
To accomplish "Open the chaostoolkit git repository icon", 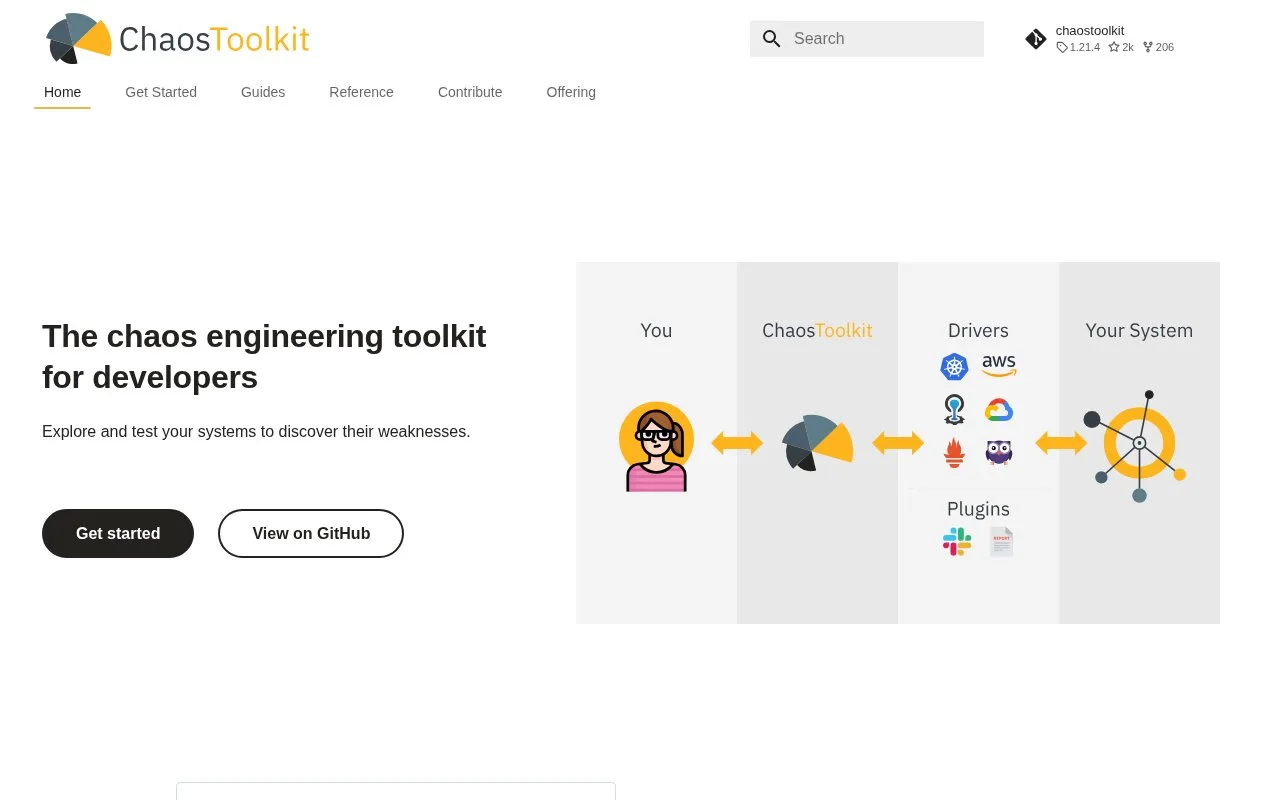I will pos(1036,39).
